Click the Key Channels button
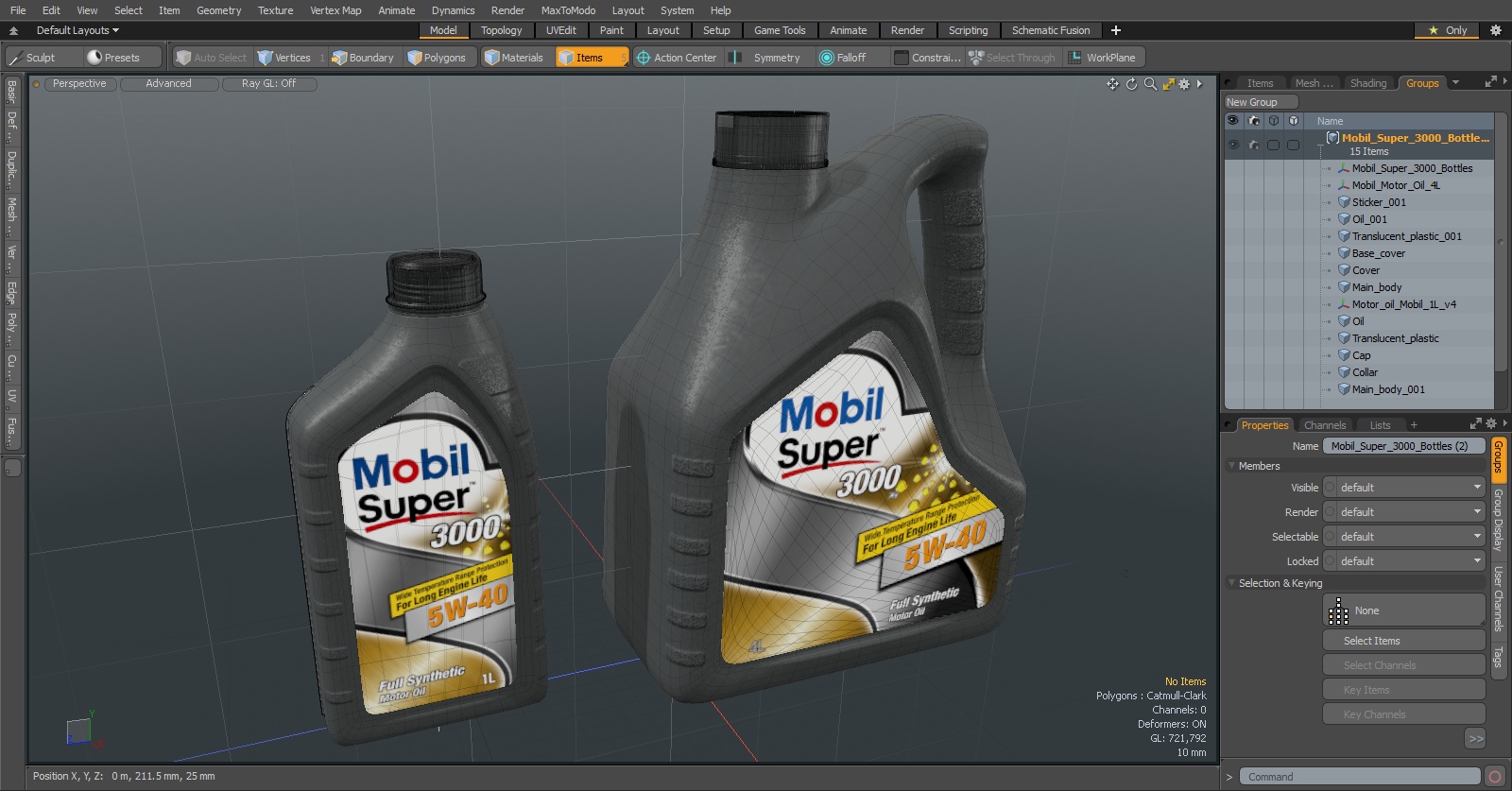 [x=1403, y=714]
